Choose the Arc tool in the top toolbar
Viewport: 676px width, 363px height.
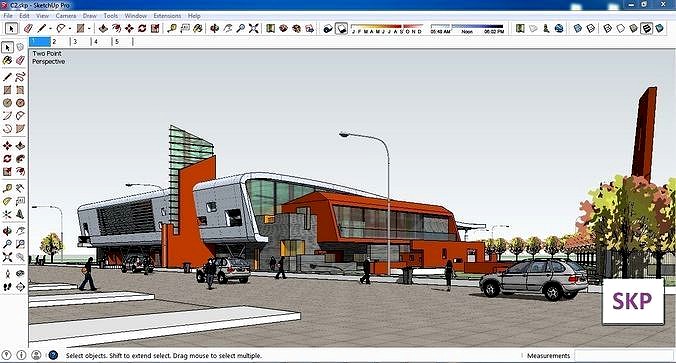pyautogui.click(x=61, y=28)
